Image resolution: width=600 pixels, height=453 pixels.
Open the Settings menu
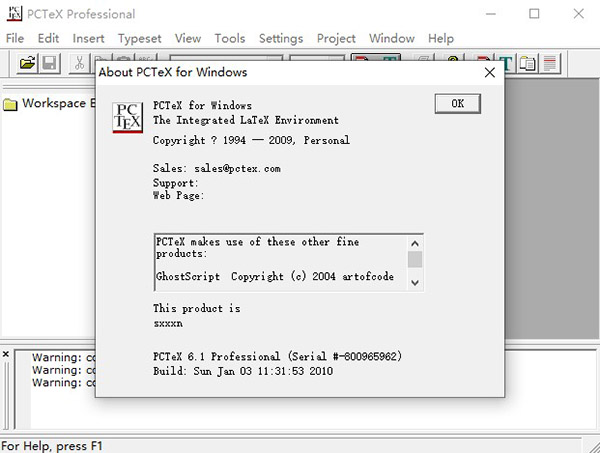coord(281,38)
